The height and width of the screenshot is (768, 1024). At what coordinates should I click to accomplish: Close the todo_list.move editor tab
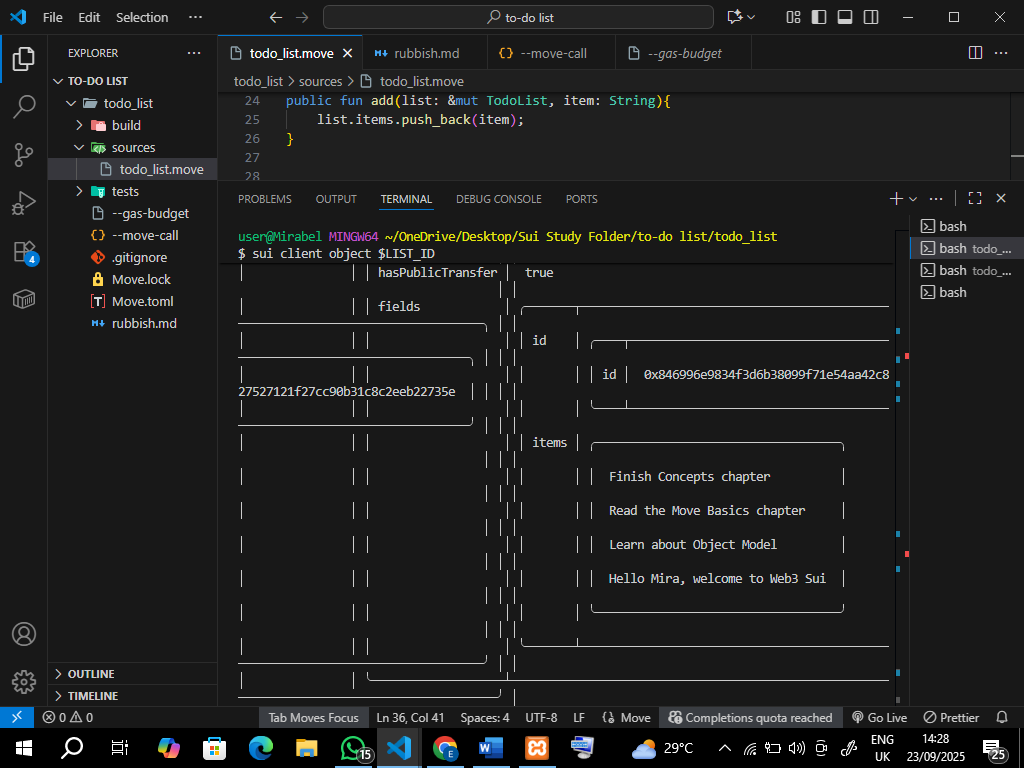[x=347, y=54]
